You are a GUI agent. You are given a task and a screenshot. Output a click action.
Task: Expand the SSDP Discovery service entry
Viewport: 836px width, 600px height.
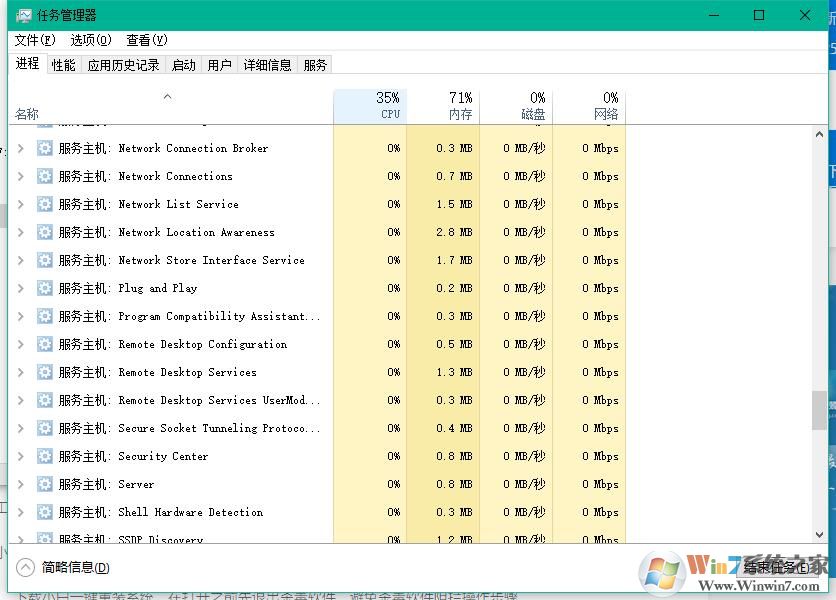click(20, 538)
